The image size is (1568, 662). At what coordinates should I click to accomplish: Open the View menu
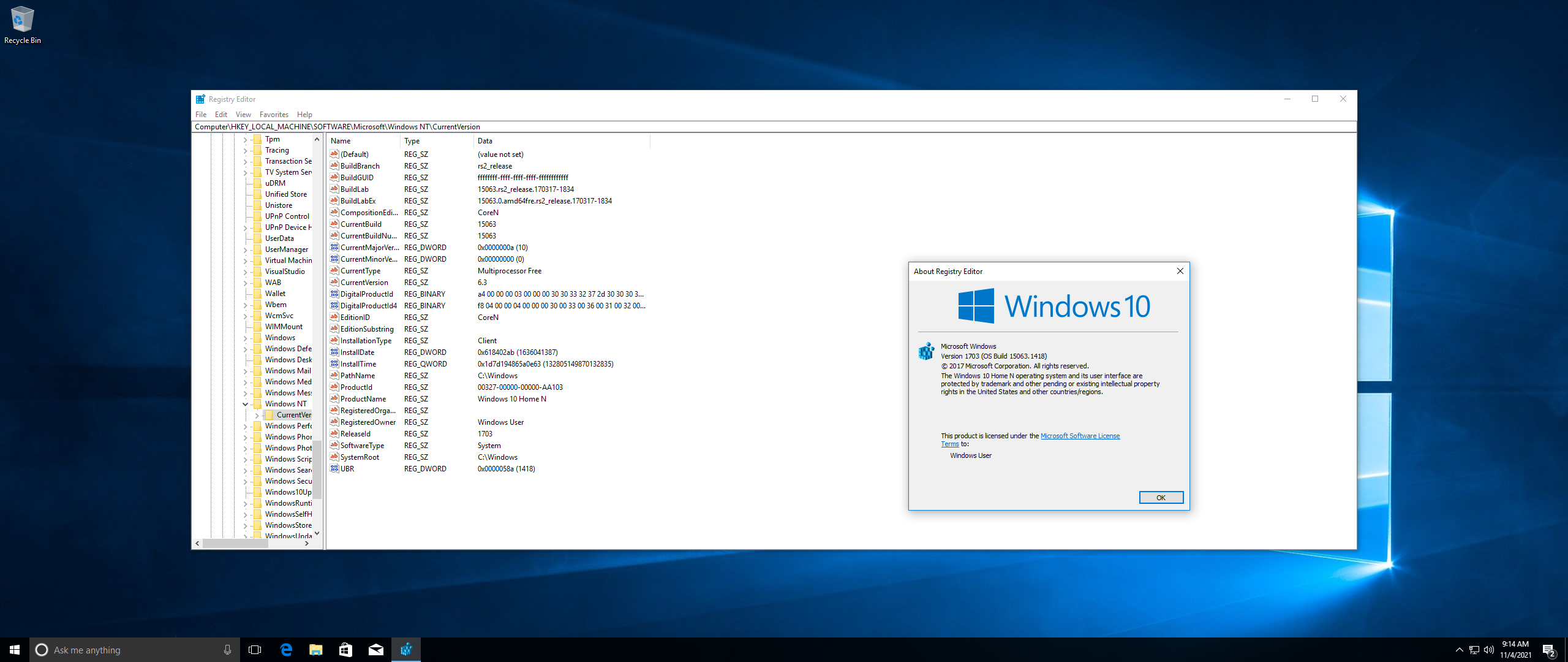pyautogui.click(x=243, y=115)
